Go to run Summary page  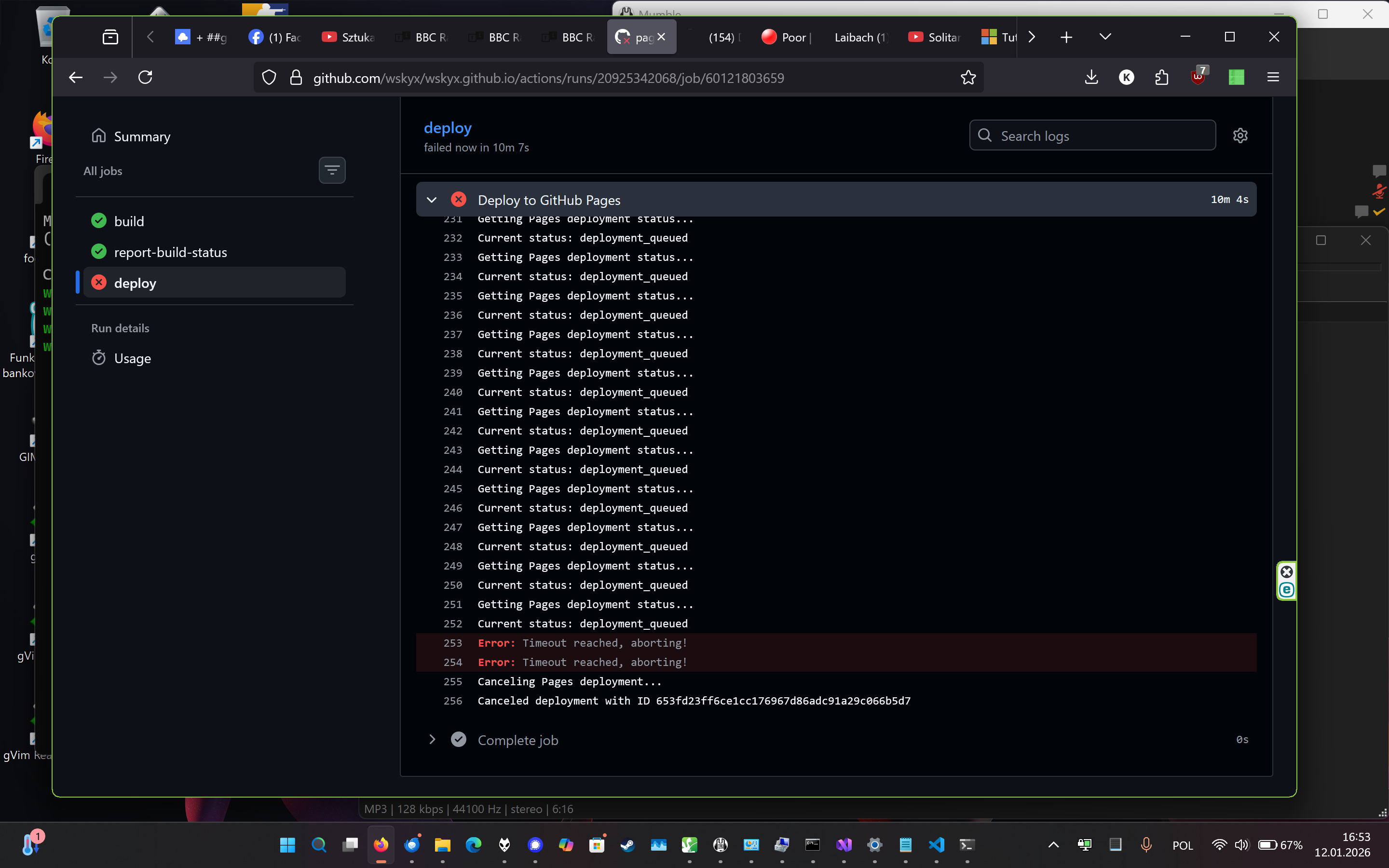pyautogui.click(x=142, y=136)
